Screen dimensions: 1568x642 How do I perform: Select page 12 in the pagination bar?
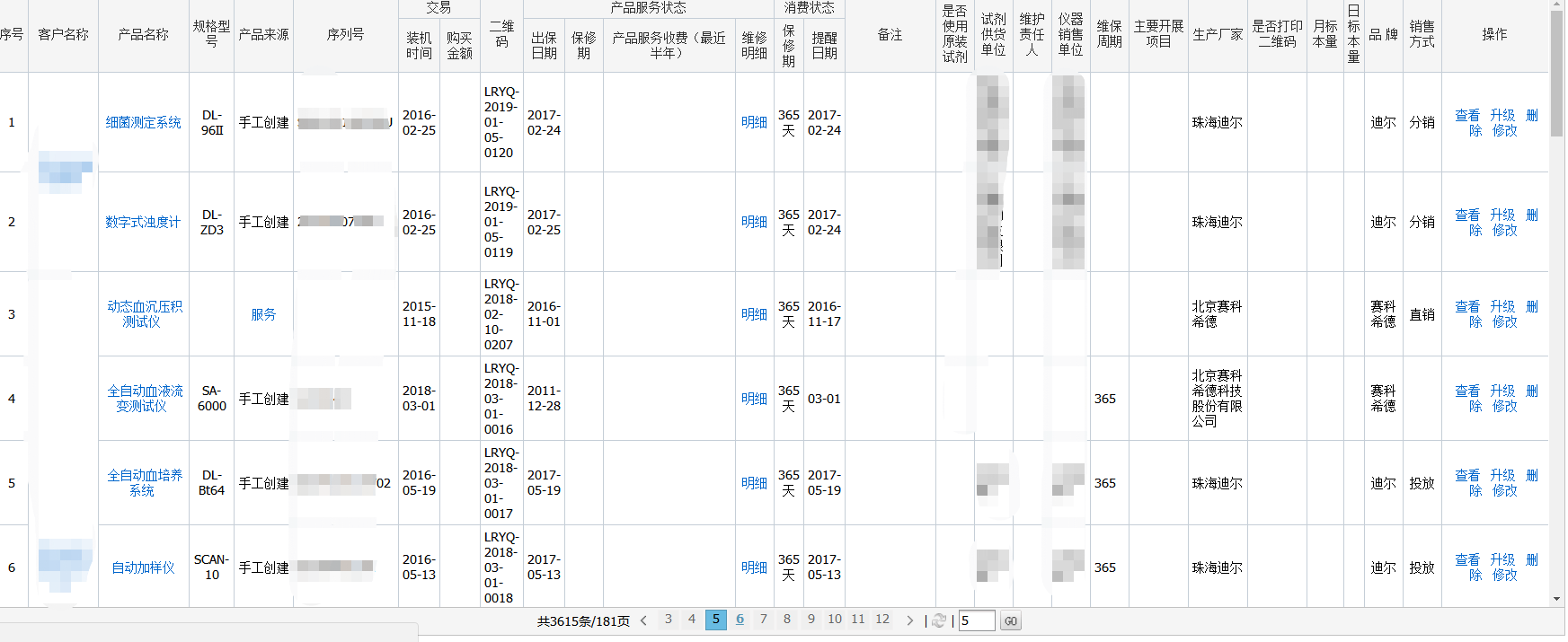pyautogui.click(x=882, y=619)
